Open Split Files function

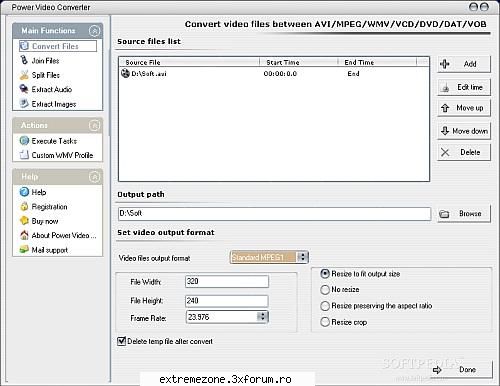[46, 75]
